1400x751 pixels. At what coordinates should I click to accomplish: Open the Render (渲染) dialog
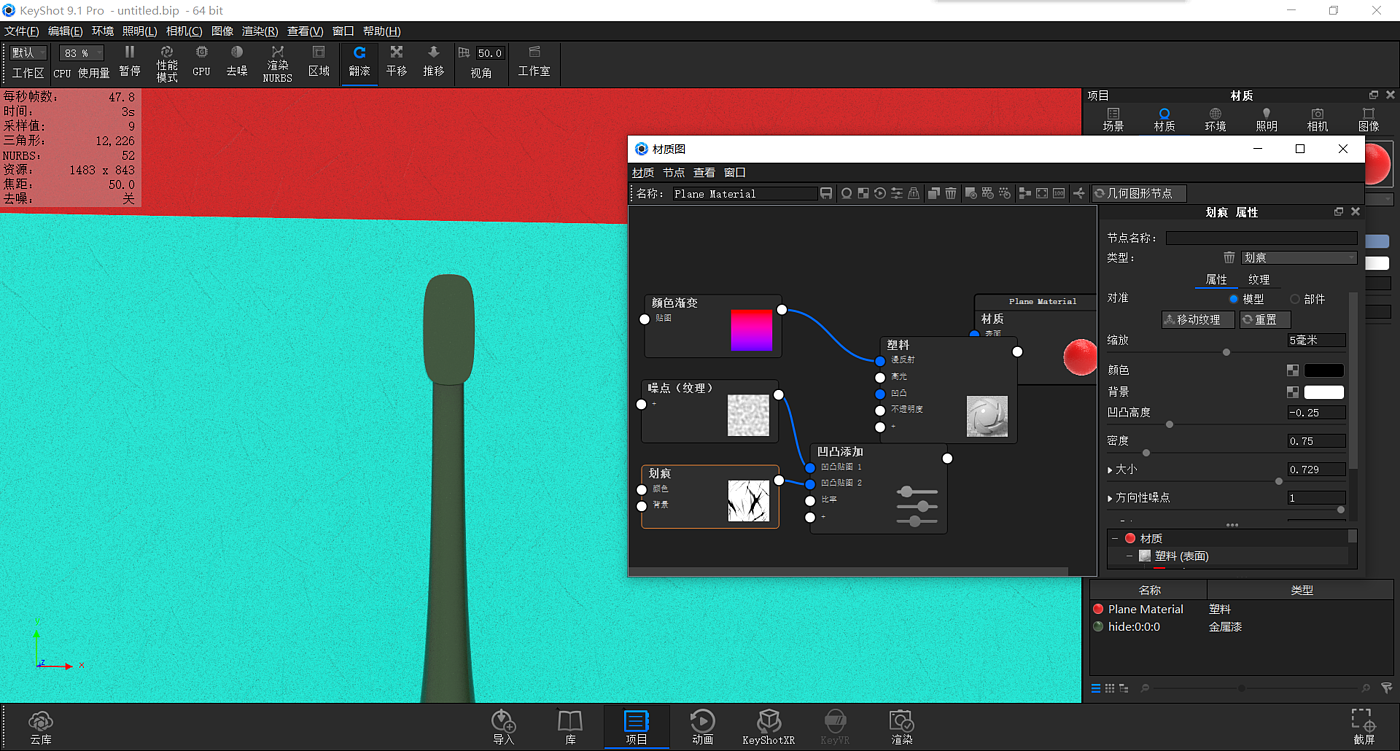coord(901,727)
